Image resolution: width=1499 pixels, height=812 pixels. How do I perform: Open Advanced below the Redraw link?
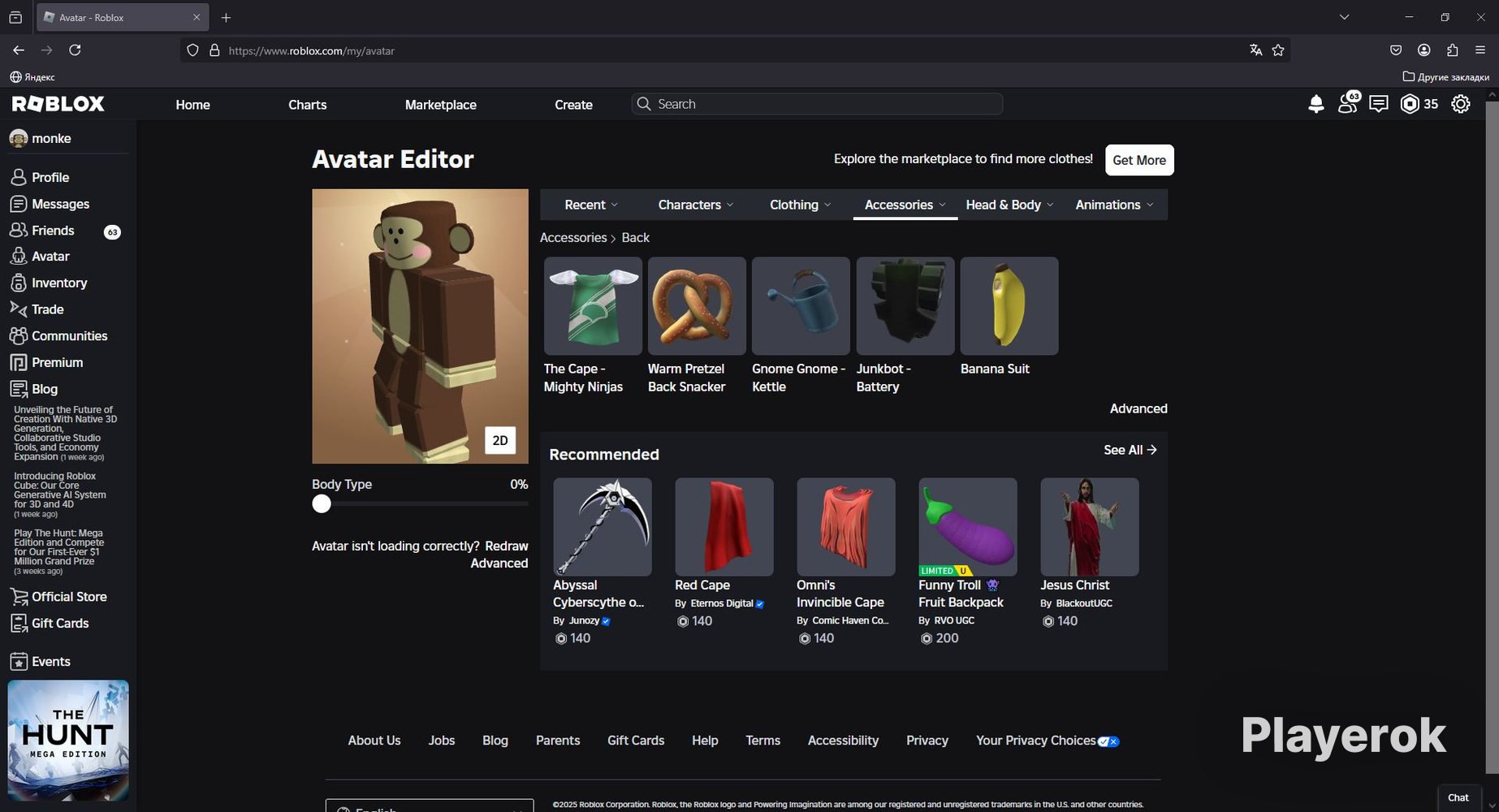[x=499, y=564]
